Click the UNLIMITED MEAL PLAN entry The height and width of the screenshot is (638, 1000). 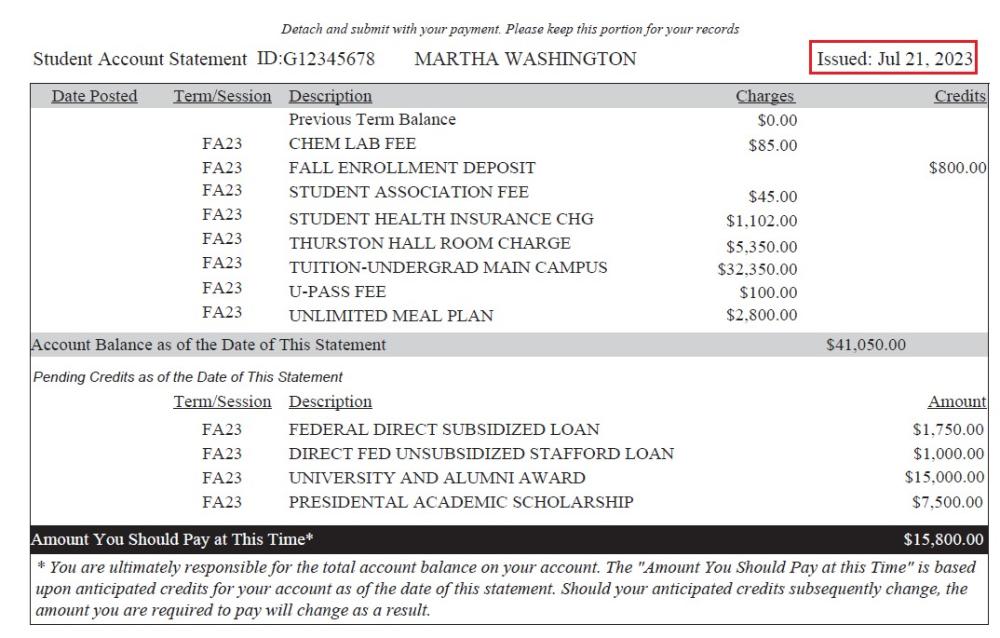pyautogui.click(x=376, y=317)
